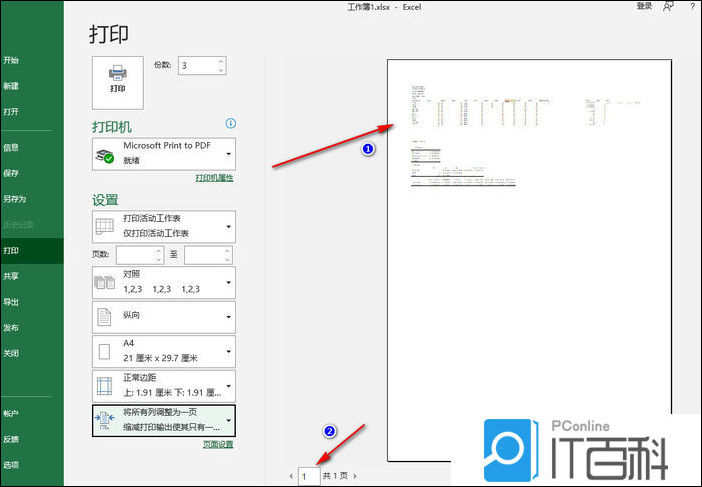Expand the print active sheets dropdown

tap(164, 226)
